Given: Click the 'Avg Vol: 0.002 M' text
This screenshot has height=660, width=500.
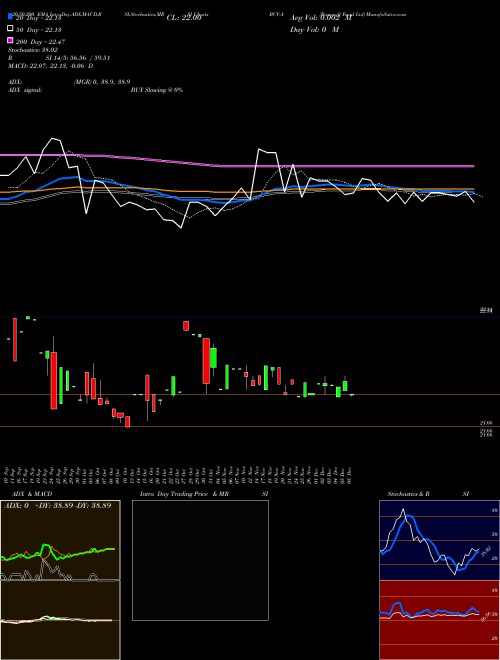Looking at the screenshot, I should pyautogui.click(x=320, y=18).
